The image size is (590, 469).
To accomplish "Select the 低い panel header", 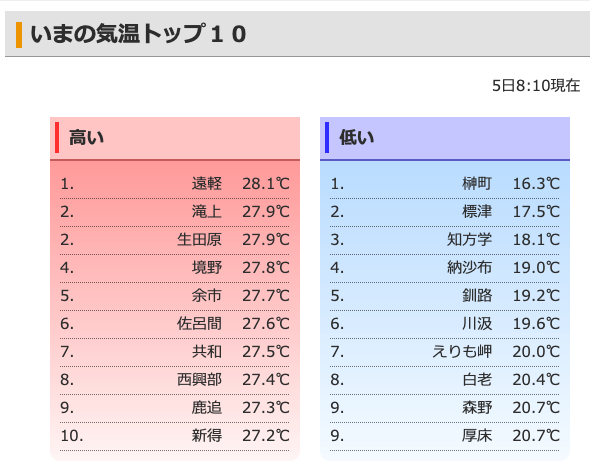I will 445,138.
